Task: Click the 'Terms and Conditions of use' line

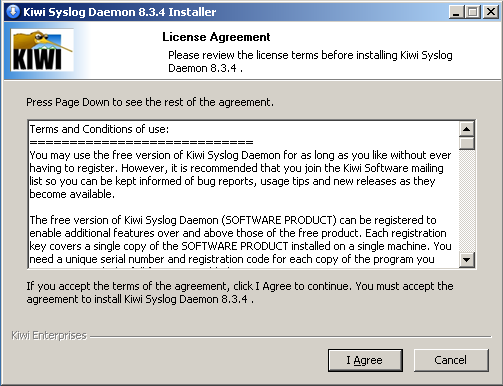Action: pos(99,129)
